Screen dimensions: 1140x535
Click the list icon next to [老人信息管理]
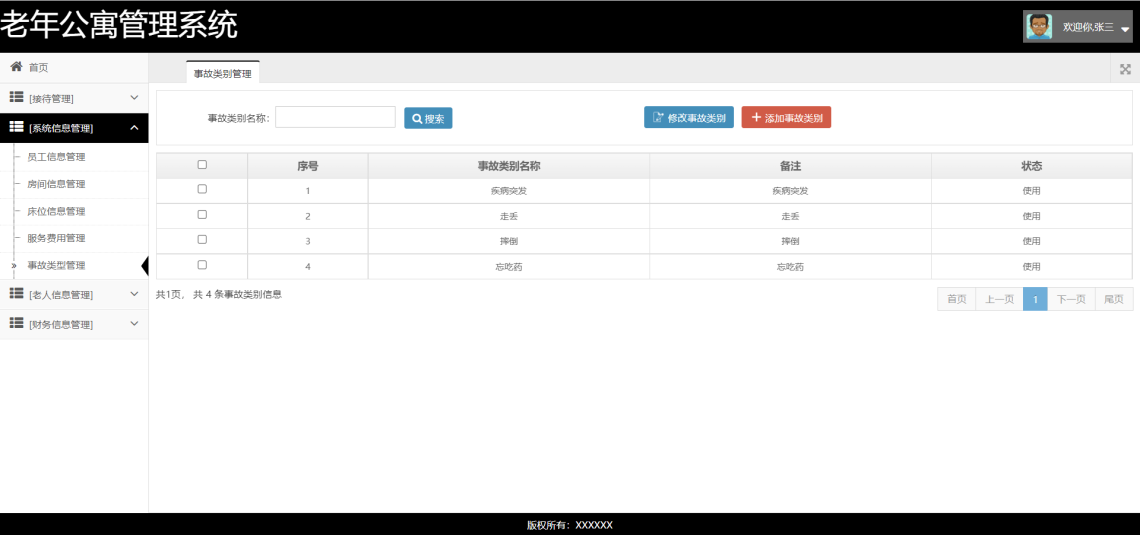[x=16, y=294]
